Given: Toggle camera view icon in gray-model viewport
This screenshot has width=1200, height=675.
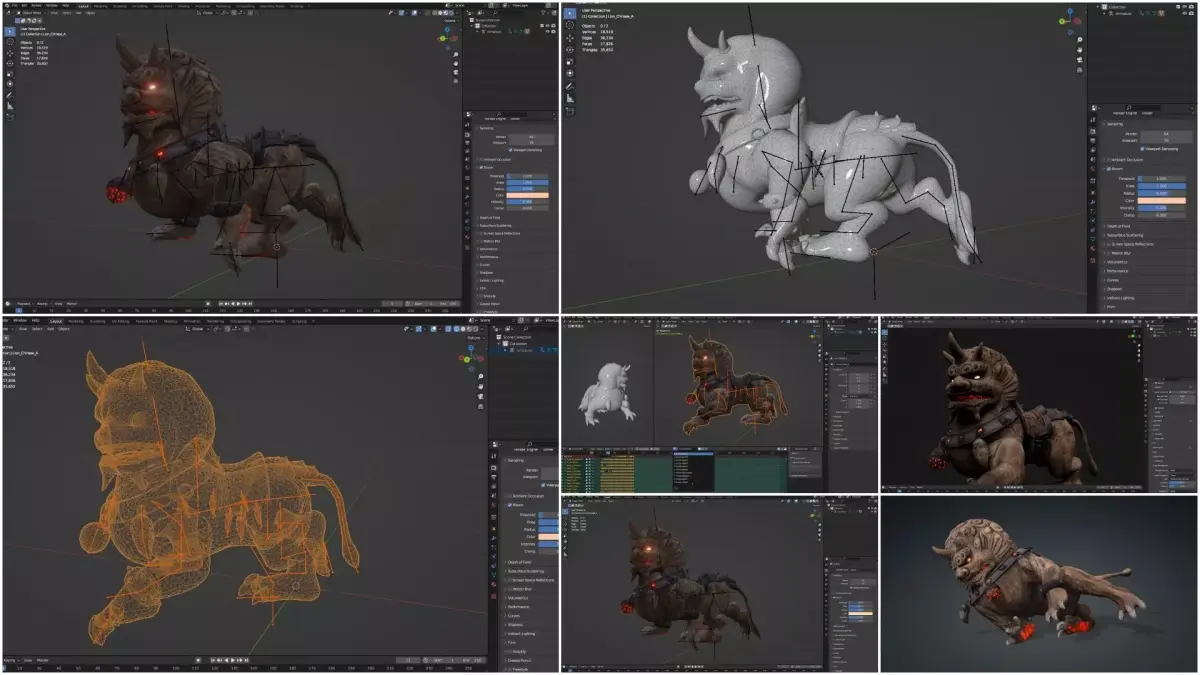Looking at the screenshot, I should click(x=1080, y=60).
